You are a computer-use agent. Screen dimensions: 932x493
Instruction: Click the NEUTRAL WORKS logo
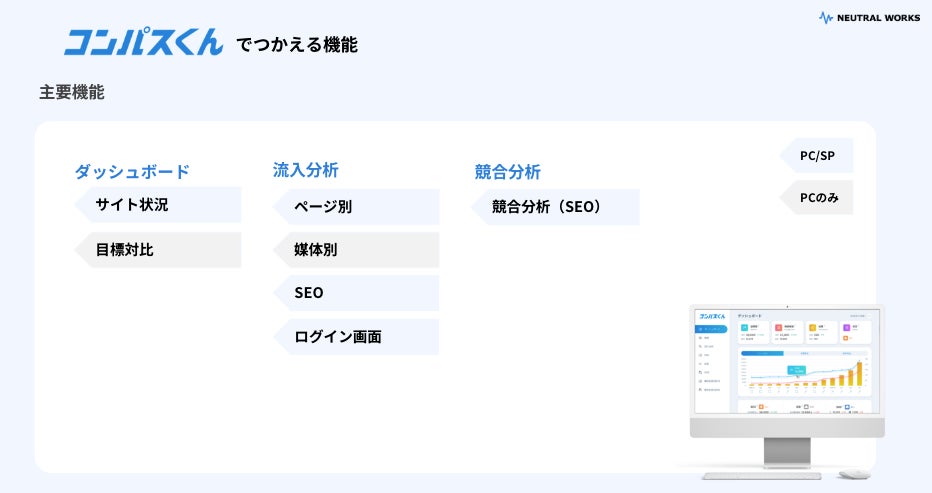[x=869, y=18]
